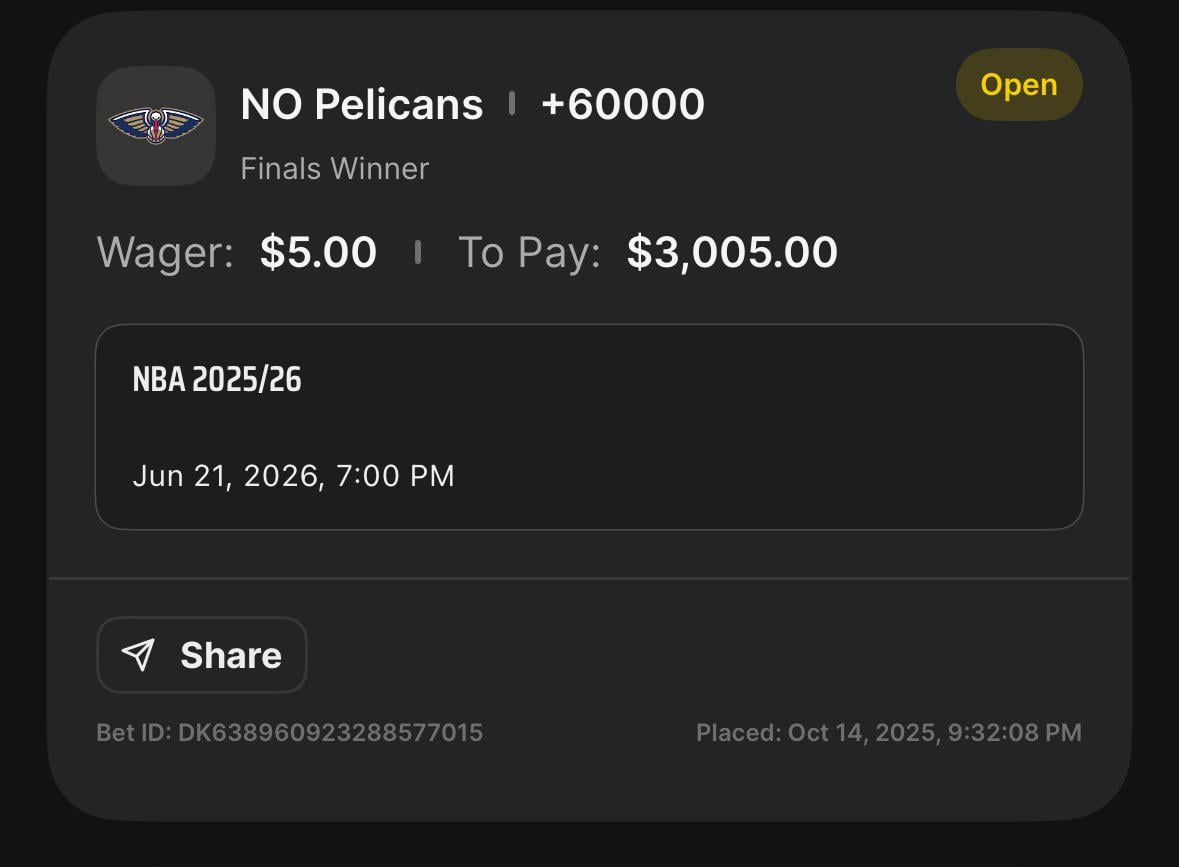Click the Wager label

(x=165, y=252)
